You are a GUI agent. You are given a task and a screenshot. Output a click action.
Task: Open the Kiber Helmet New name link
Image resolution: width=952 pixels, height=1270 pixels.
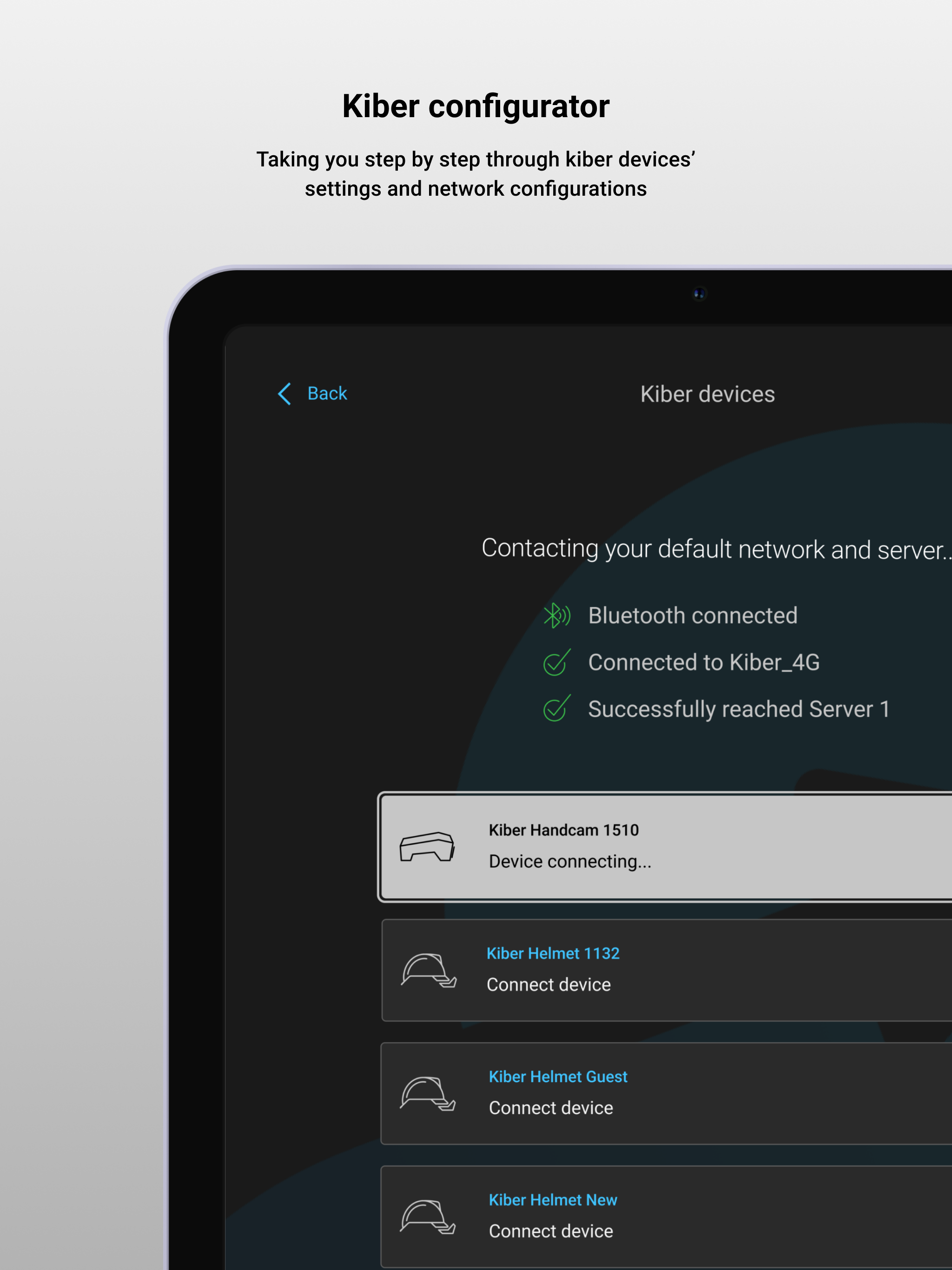coord(552,1200)
